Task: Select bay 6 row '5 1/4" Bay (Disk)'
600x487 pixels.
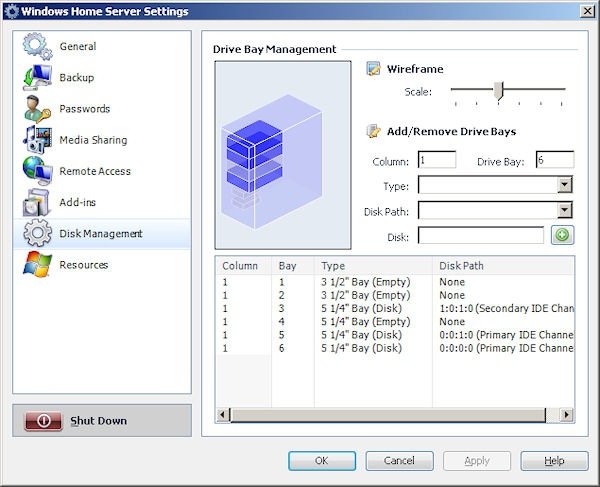Action: click(395, 348)
